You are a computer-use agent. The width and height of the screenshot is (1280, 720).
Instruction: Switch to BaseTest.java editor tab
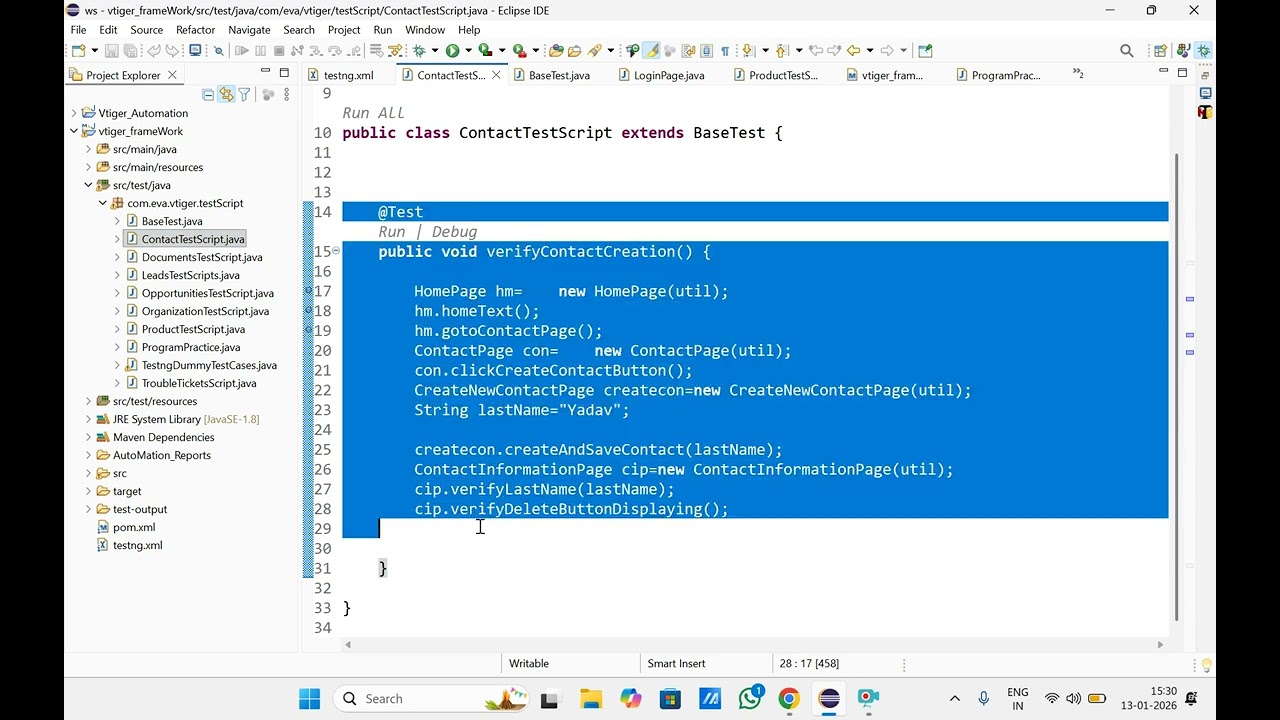[x=559, y=75]
